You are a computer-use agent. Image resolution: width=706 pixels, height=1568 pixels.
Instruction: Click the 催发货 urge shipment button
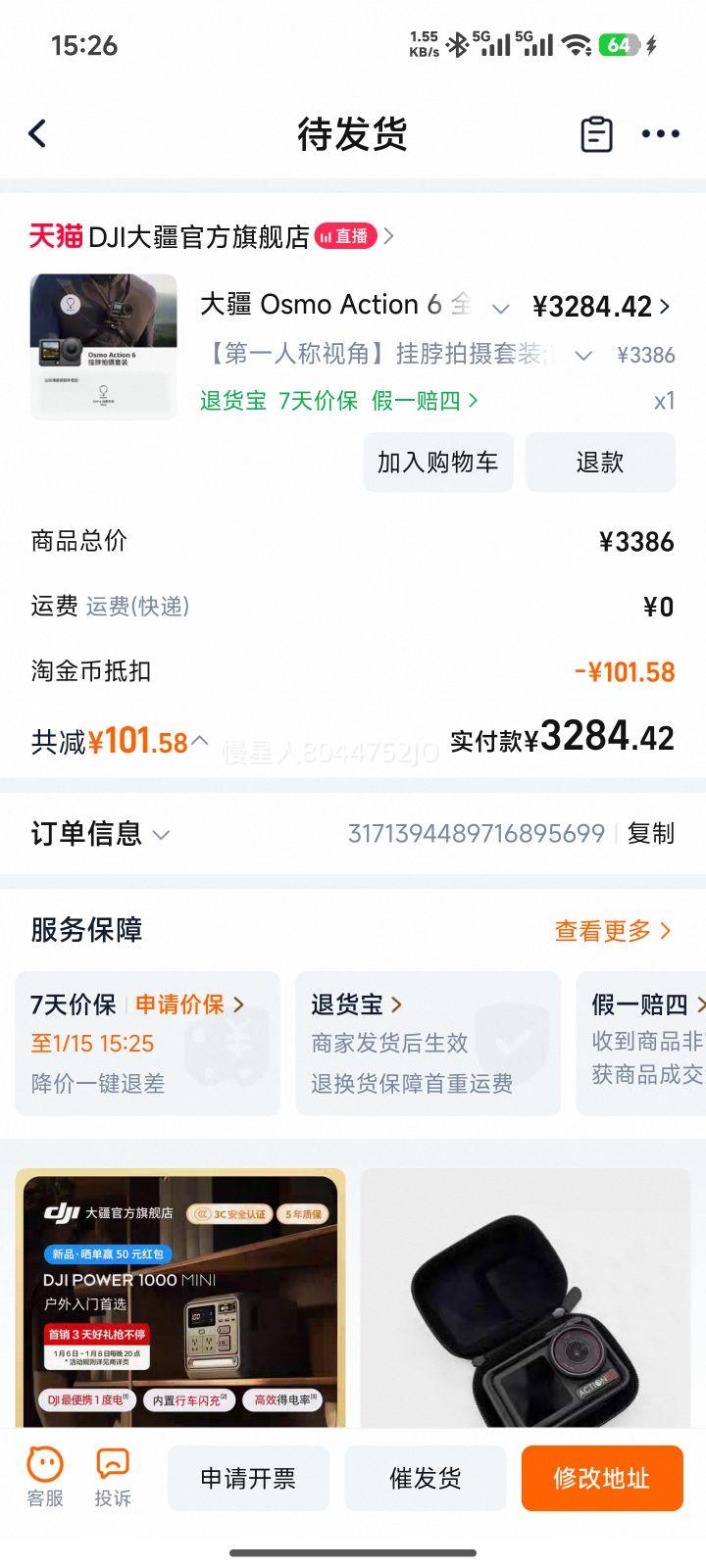425,1478
